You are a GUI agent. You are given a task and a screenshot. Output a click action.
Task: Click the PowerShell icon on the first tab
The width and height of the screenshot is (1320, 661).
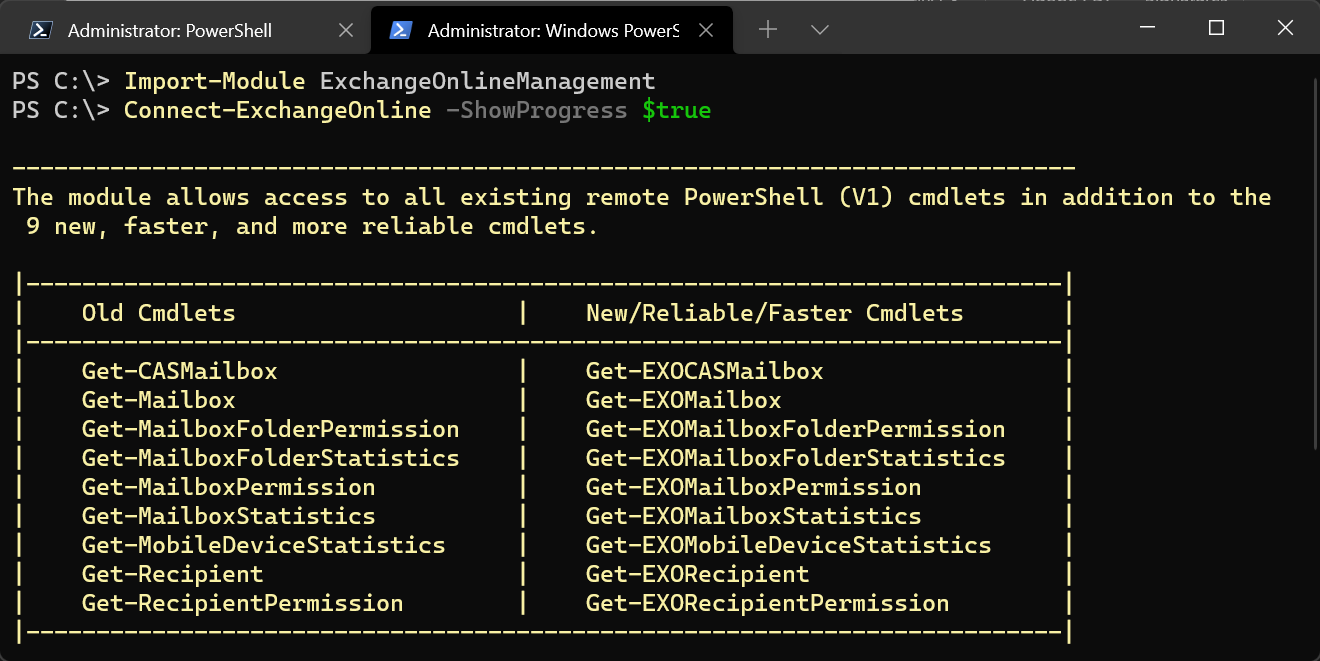point(40,30)
